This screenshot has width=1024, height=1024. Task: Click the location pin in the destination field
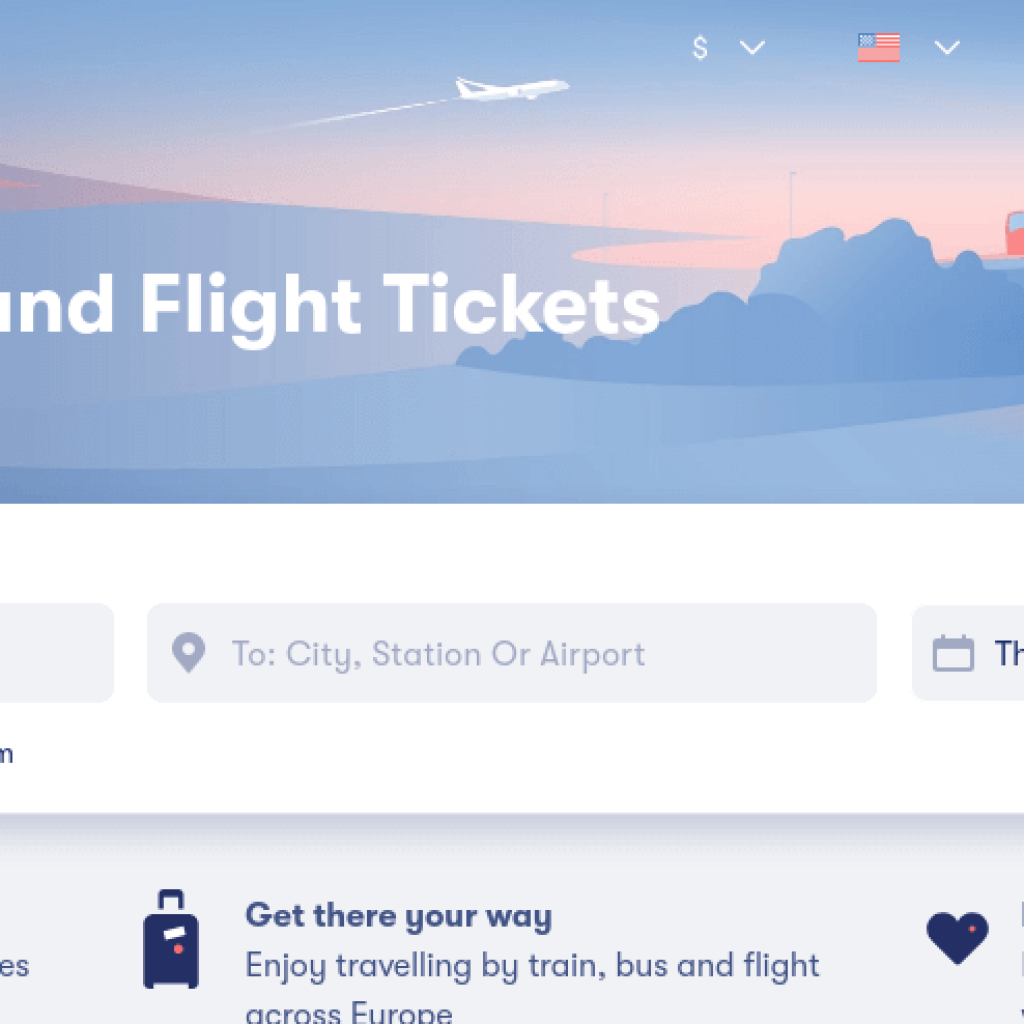(188, 653)
